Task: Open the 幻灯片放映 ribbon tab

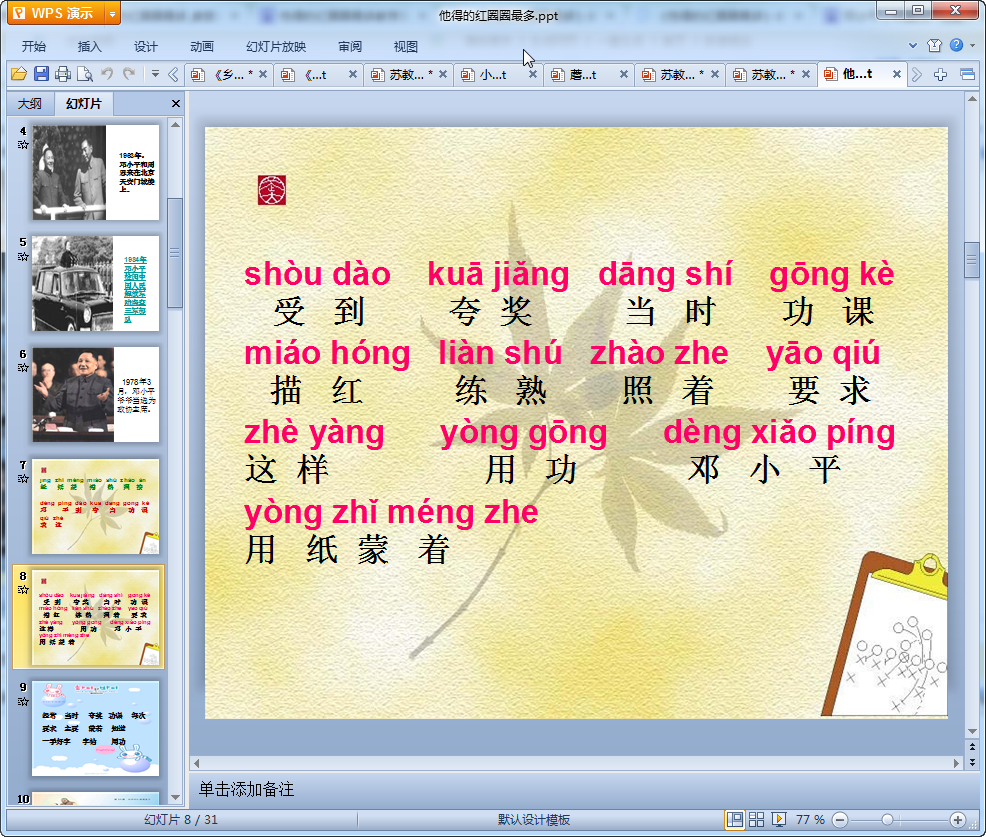Action: point(276,47)
